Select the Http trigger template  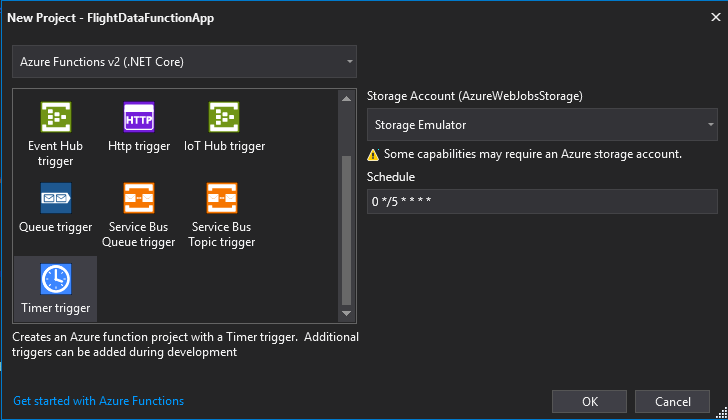tap(139, 126)
